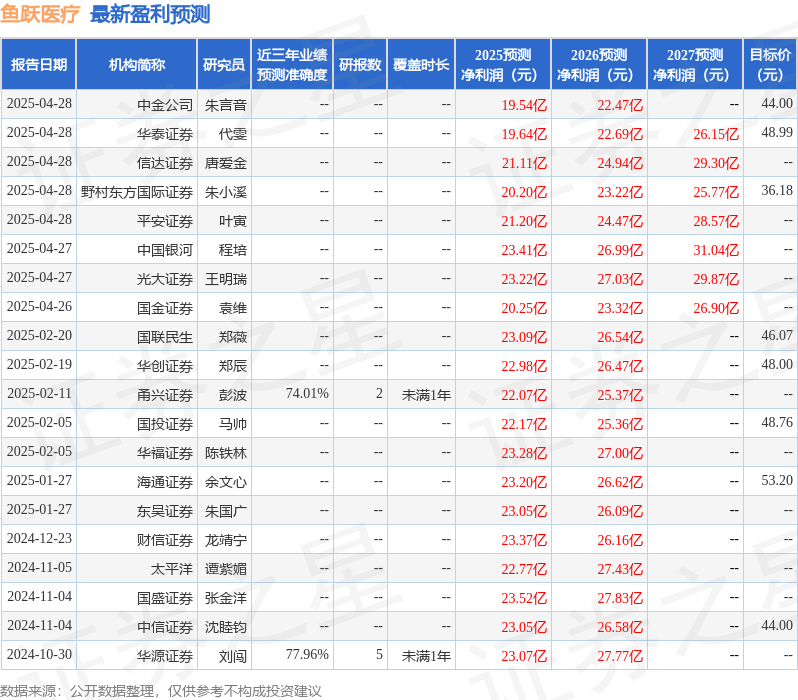Click analyst name 代雯
The height and width of the screenshot is (700, 798).
[x=233, y=134]
